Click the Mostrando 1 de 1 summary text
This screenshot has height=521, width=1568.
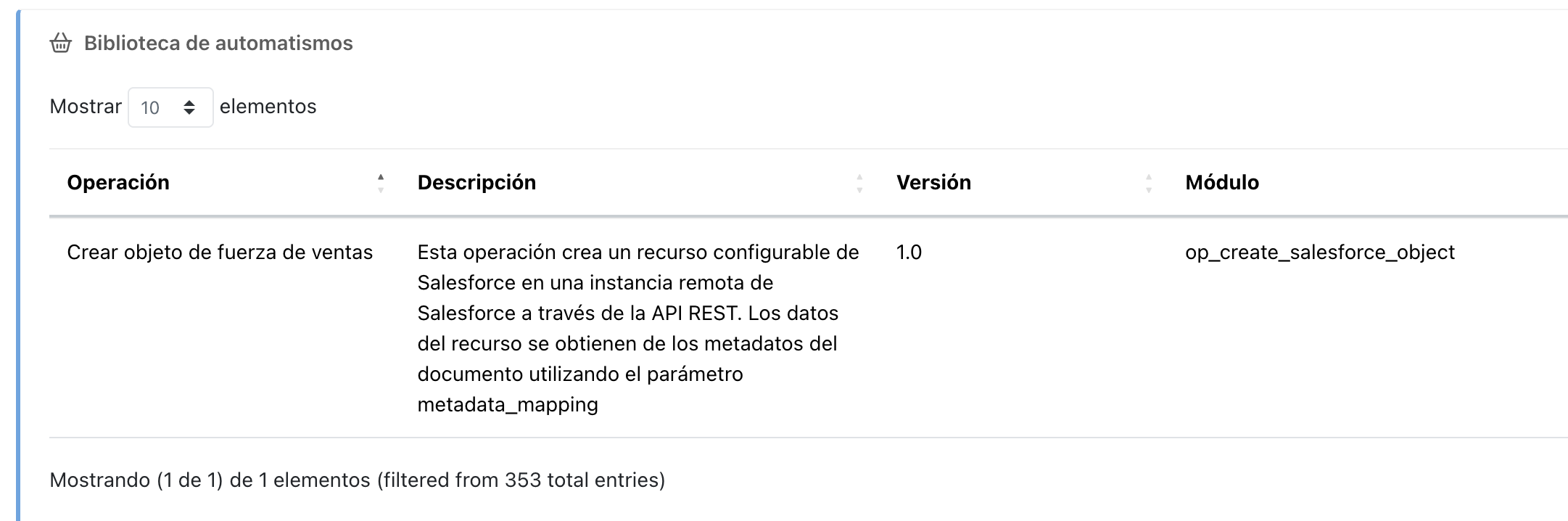[357, 480]
